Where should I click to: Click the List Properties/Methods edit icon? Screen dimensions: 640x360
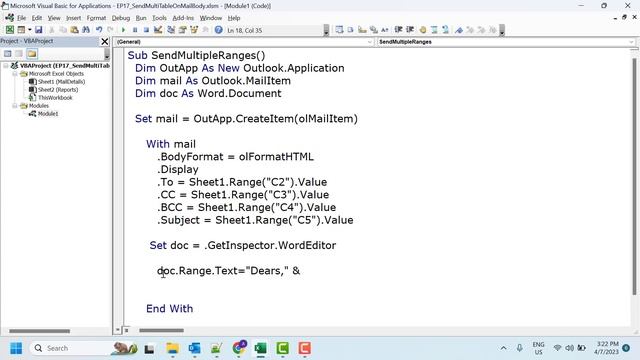pos(339,30)
